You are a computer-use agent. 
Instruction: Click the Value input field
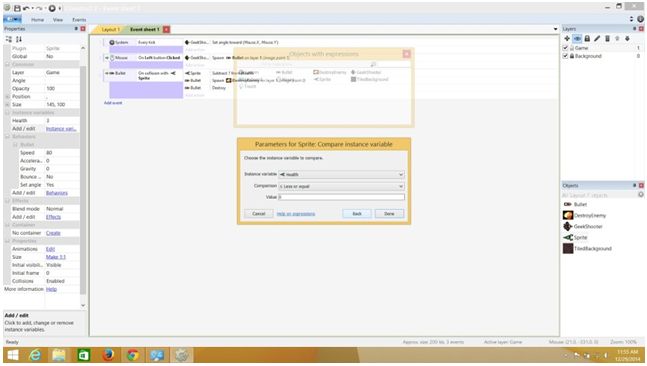coord(342,197)
